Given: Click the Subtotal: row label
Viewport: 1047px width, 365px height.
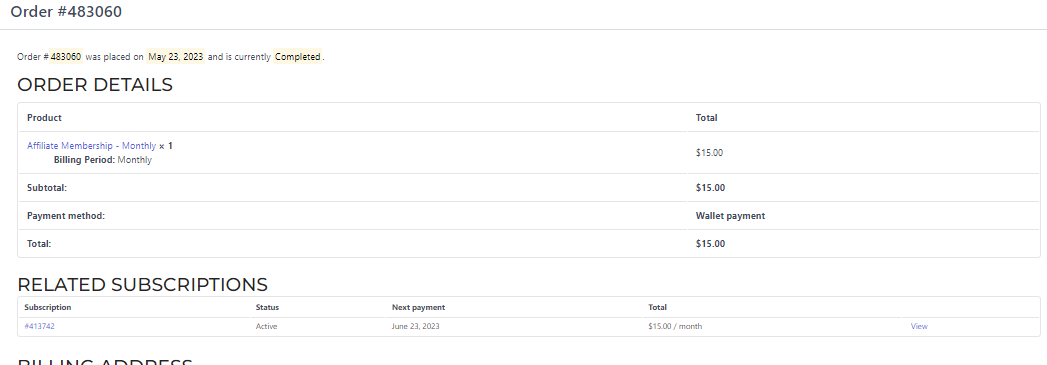Looking at the screenshot, I should [x=47, y=188].
